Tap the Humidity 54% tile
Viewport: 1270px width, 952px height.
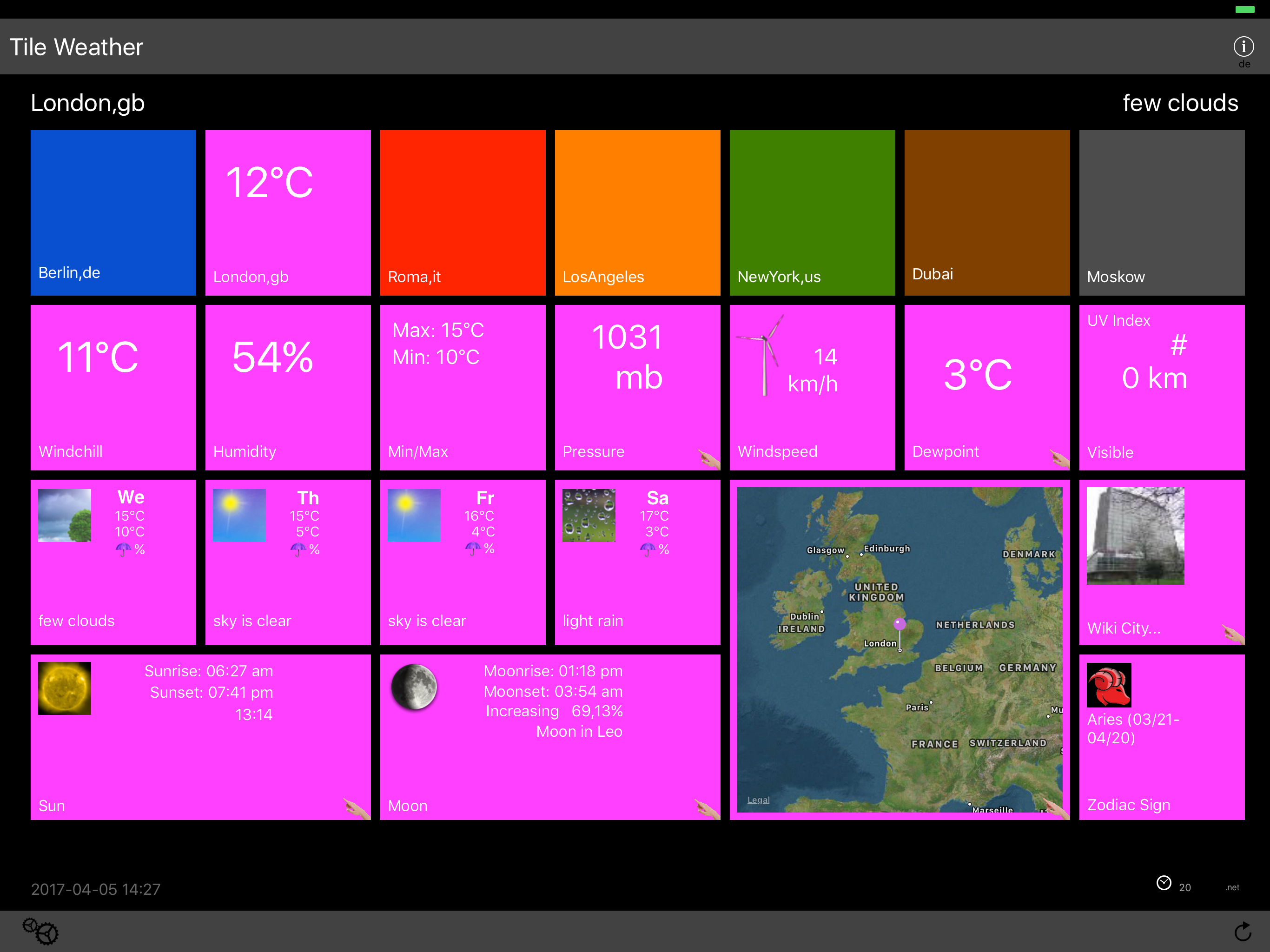(x=288, y=388)
